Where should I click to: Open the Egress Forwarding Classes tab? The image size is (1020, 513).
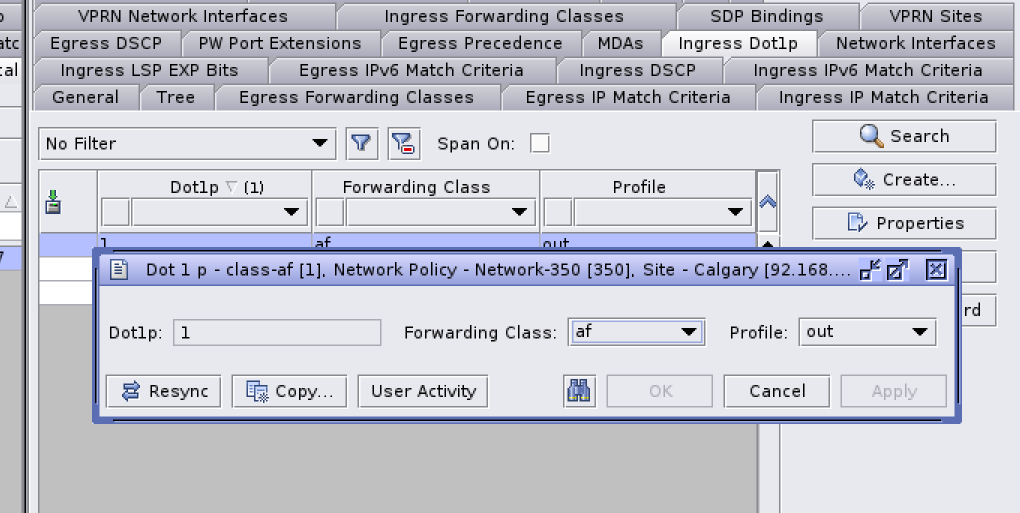pyautogui.click(x=356, y=97)
